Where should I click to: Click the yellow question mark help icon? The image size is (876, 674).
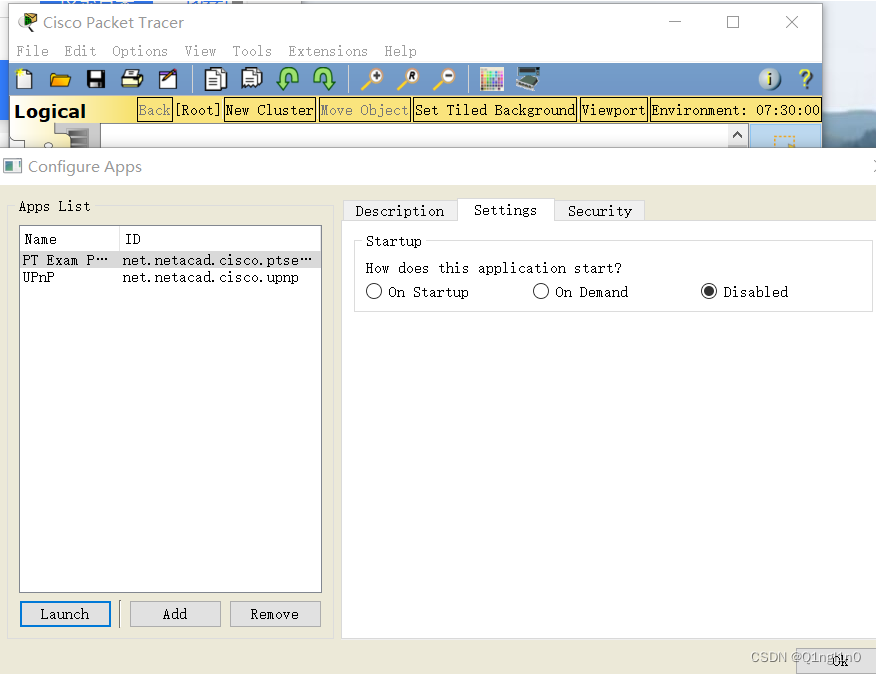(x=805, y=79)
